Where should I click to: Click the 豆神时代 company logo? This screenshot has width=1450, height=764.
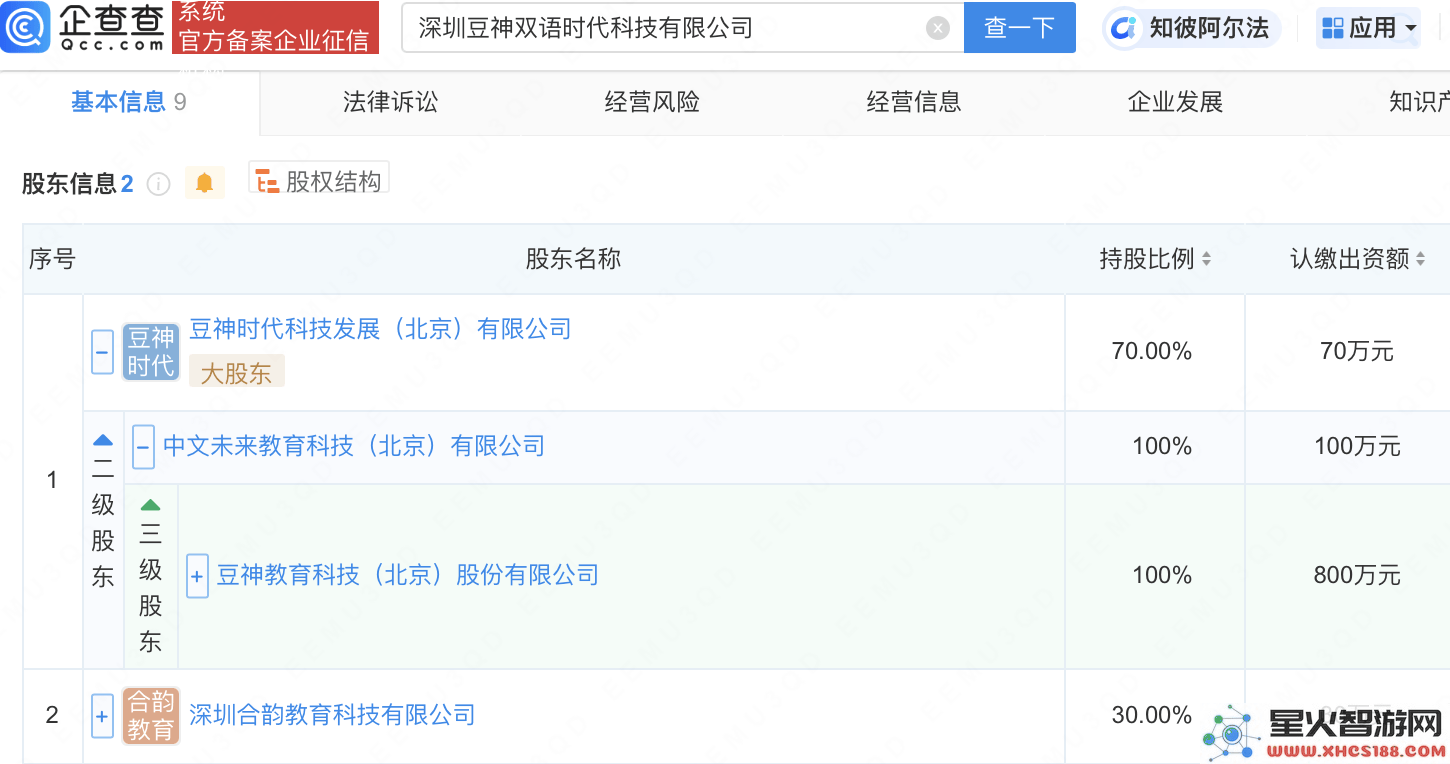click(151, 352)
